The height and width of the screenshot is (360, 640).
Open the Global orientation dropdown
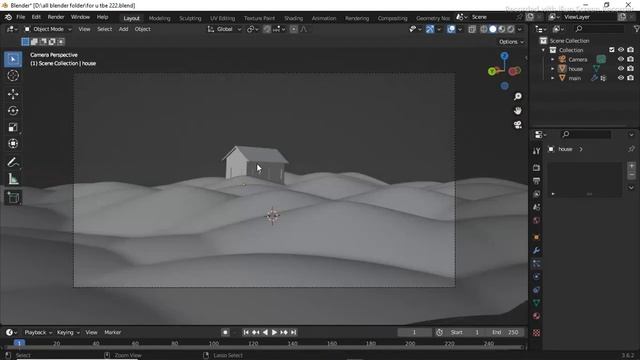point(224,29)
